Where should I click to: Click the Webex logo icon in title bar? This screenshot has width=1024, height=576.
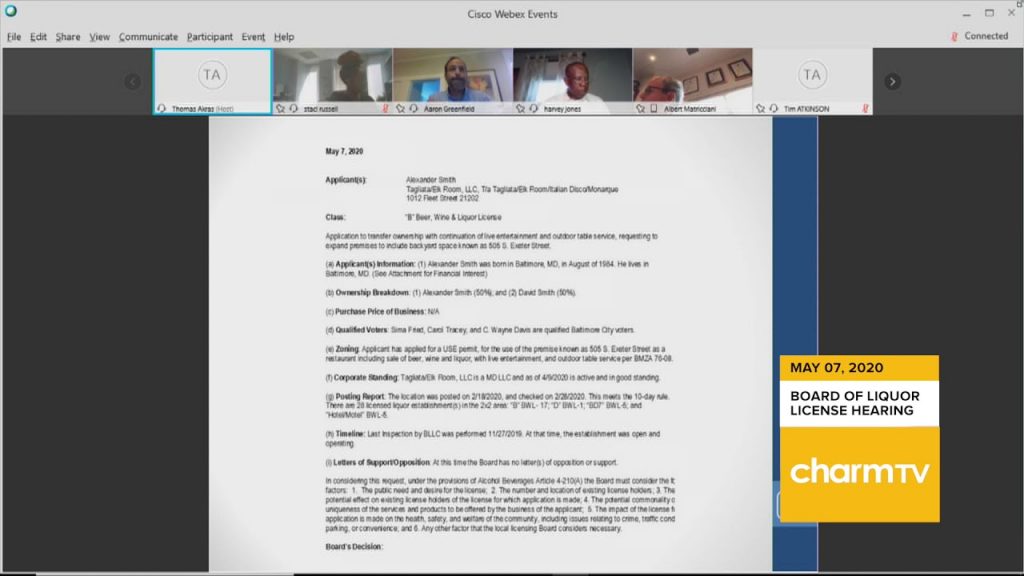[x=10, y=10]
